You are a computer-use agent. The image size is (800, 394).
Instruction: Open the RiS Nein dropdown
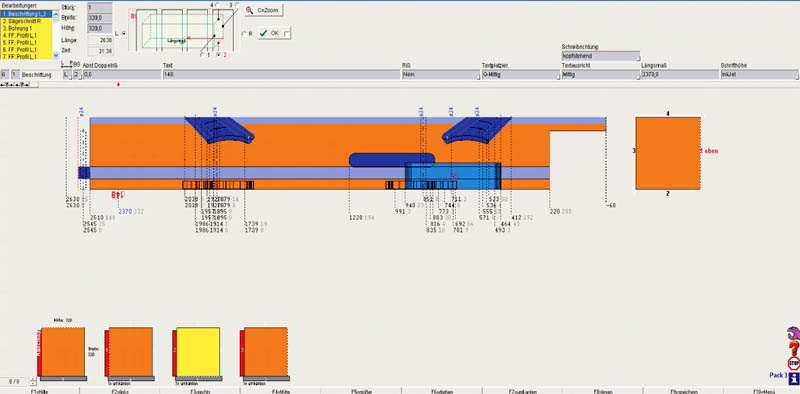(441, 75)
